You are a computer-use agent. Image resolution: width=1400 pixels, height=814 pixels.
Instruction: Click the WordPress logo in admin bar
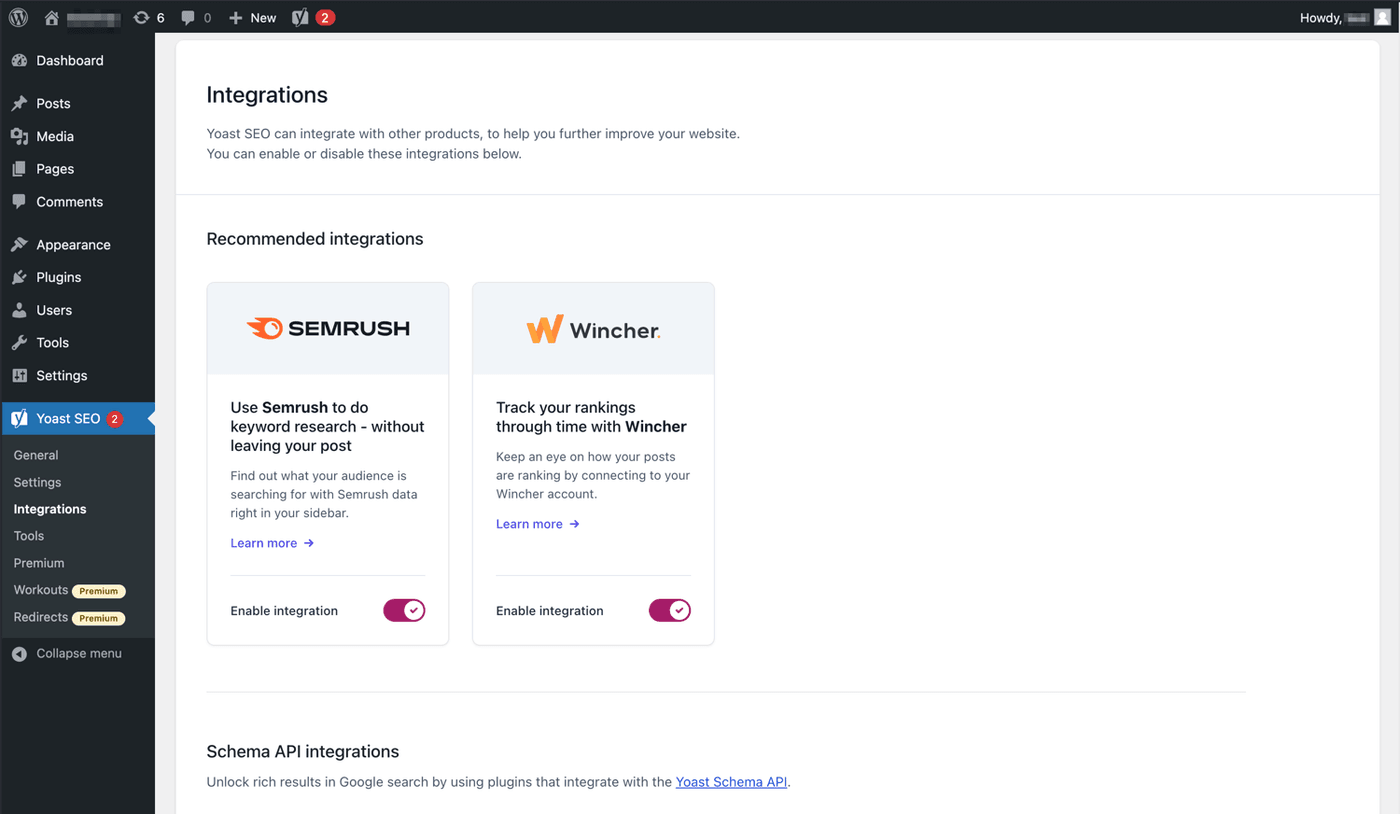(x=18, y=17)
